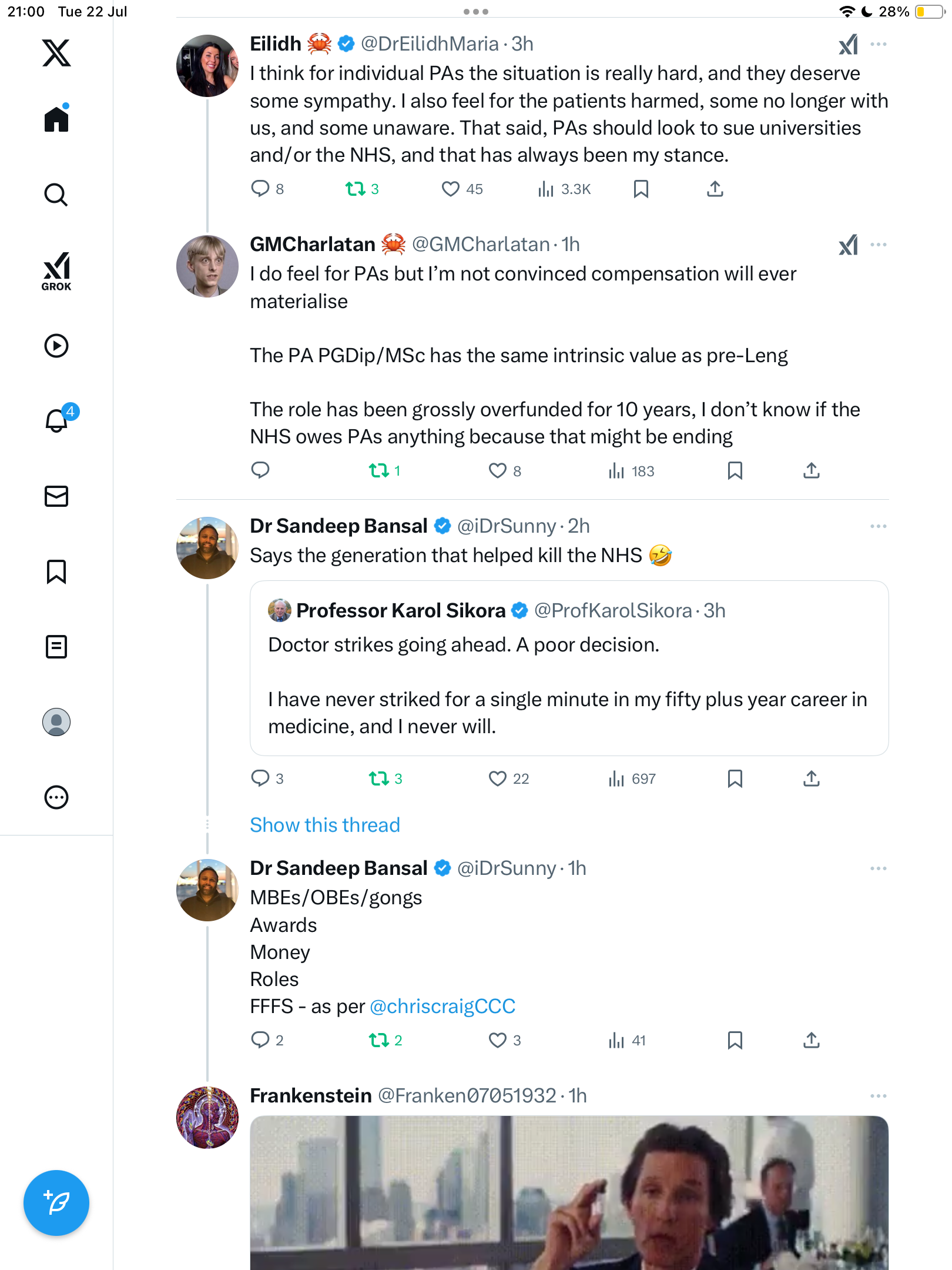
Task: Compose a new post
Action: (x=56, y=1203)
